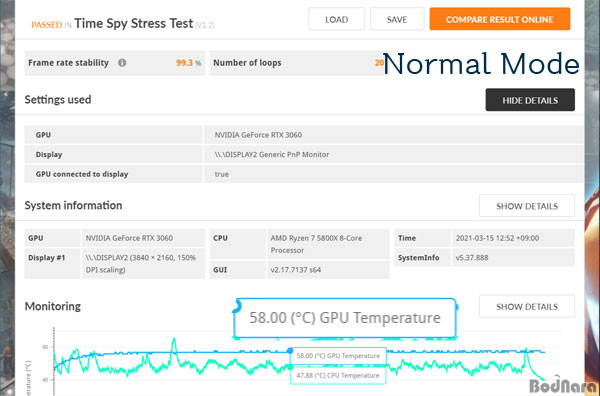Click the frame rate stability info icon
The height and width of the screenshot is (396, 600).
point(122,63)
